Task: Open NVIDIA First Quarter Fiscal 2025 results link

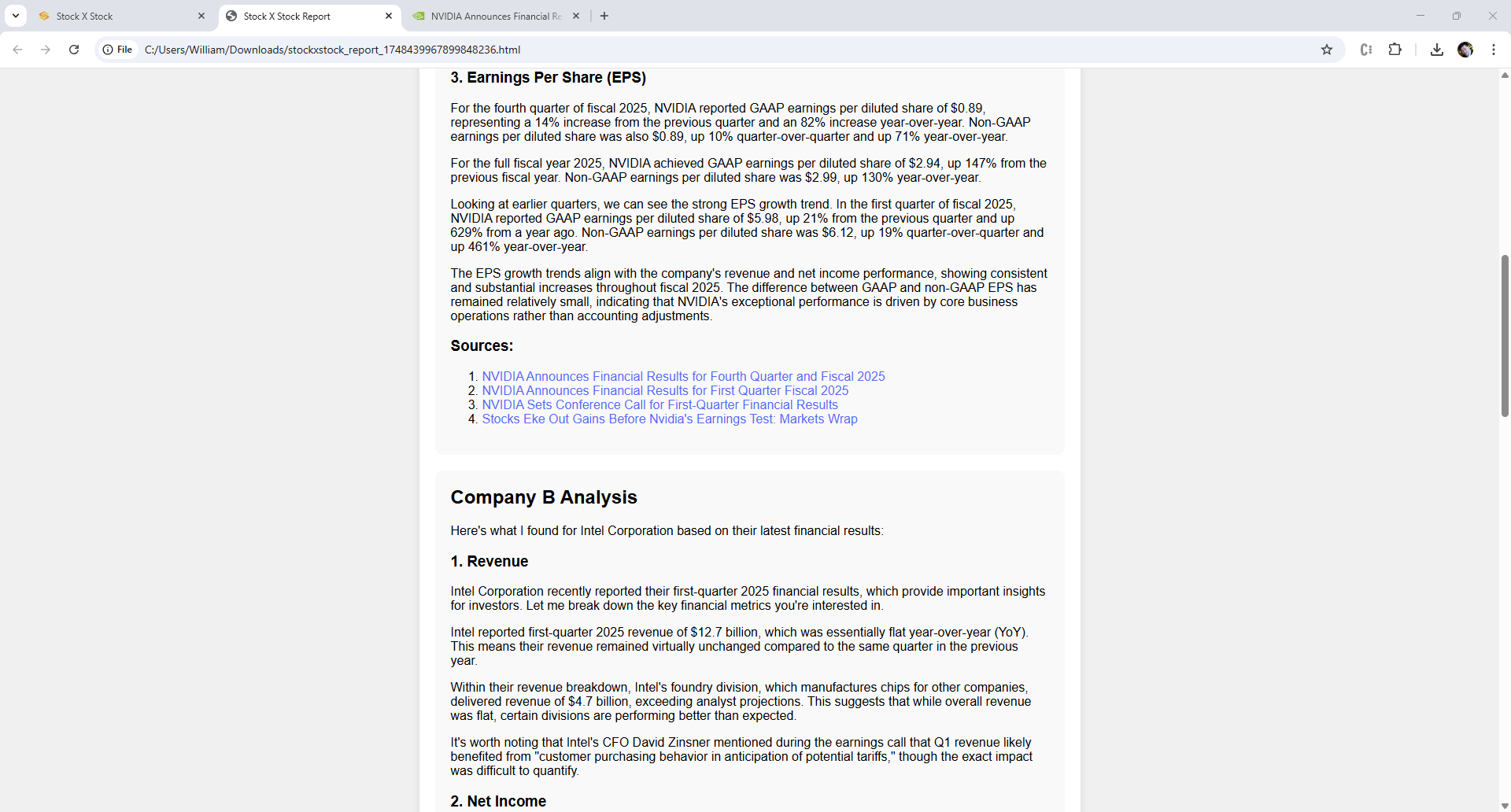Action: click(x=665, y=390)
